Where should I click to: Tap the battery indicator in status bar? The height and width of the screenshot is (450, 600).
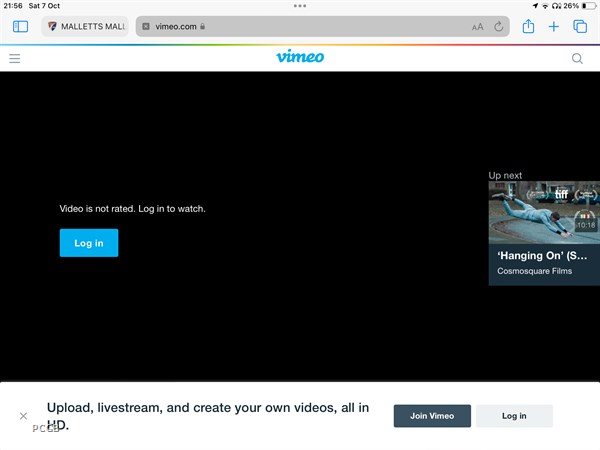[589, 6]
